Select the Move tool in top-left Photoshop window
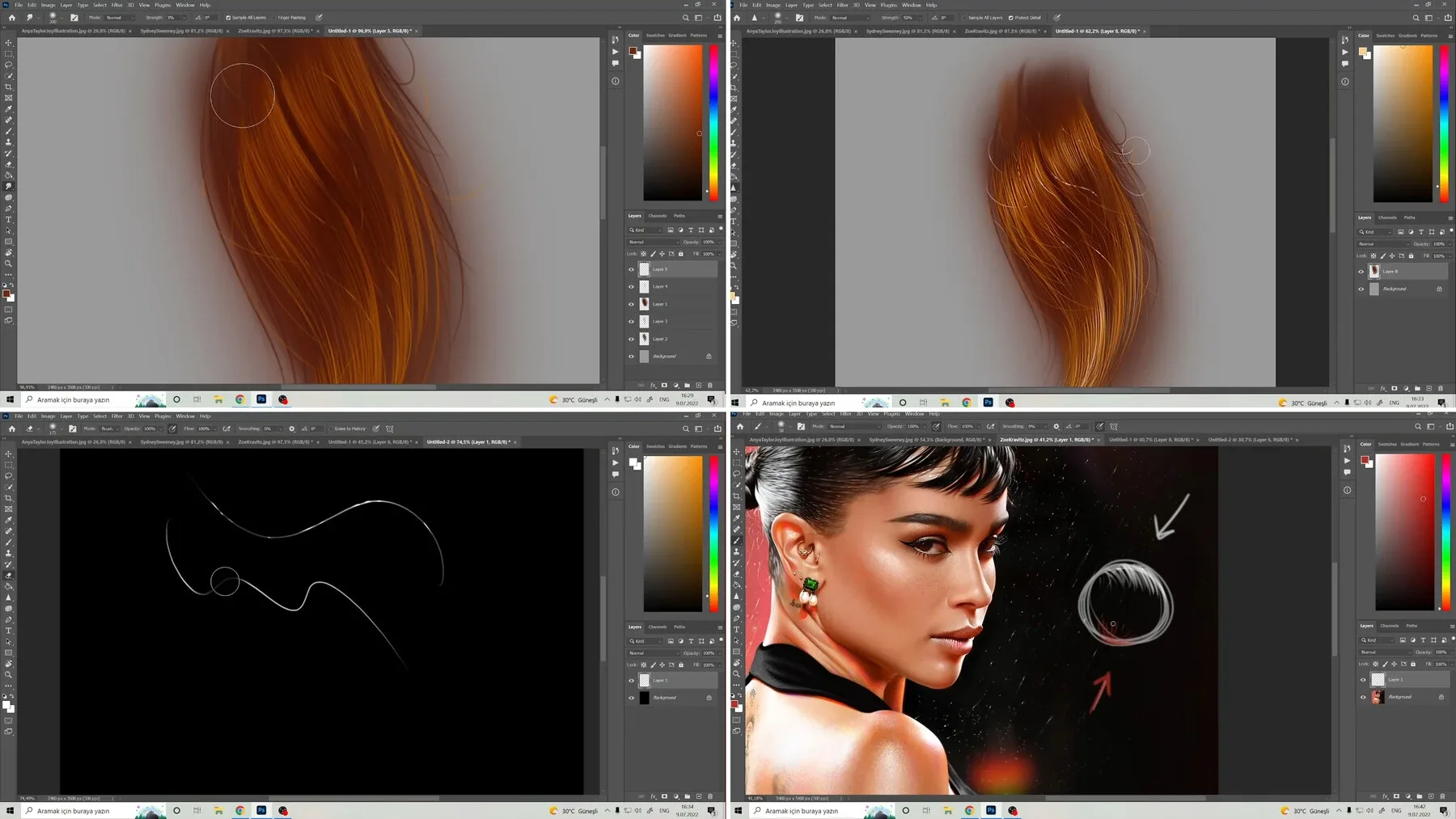The height and width of the screenshot is (819, 1456). coord(9,43)
